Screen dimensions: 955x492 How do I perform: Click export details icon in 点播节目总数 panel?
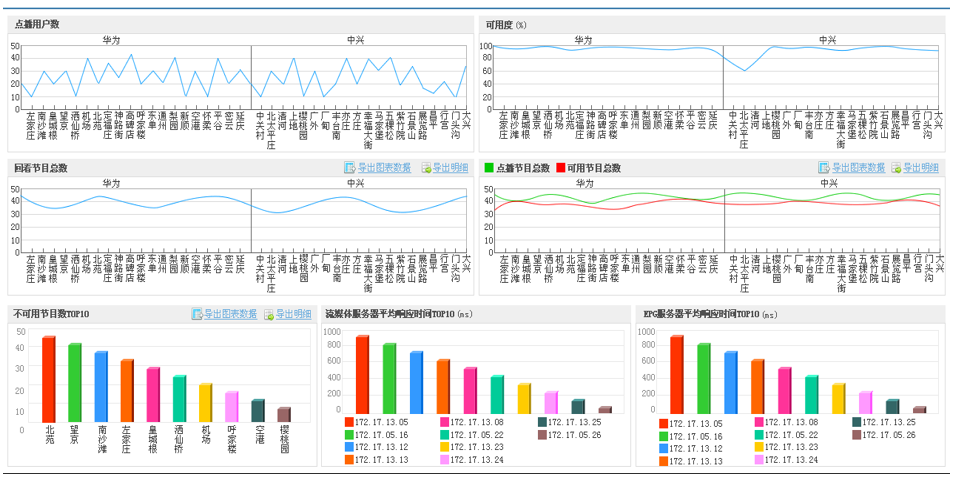[897, 168]
